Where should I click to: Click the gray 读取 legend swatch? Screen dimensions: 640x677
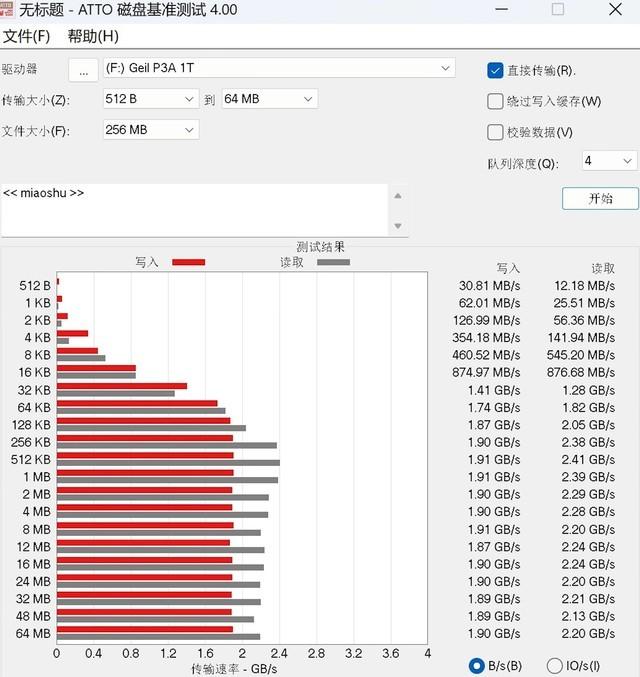333,262
